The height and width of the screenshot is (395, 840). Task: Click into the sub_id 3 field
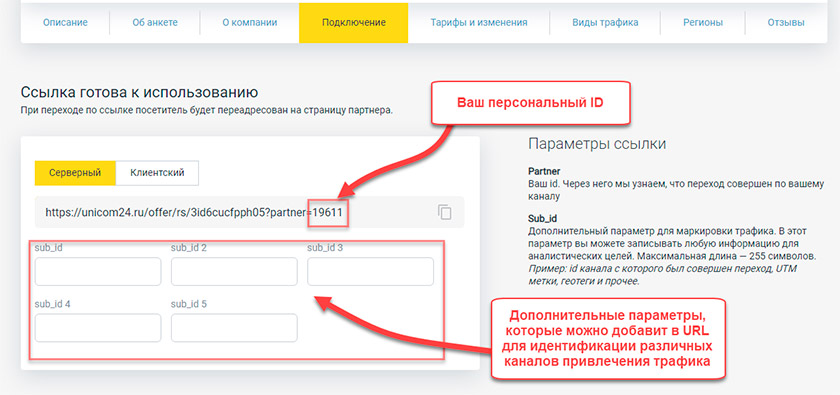(370, 272)
